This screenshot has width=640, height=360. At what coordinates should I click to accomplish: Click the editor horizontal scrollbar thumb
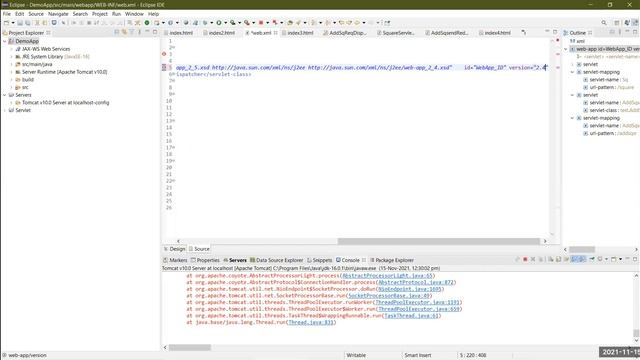[x=438, y=241]
